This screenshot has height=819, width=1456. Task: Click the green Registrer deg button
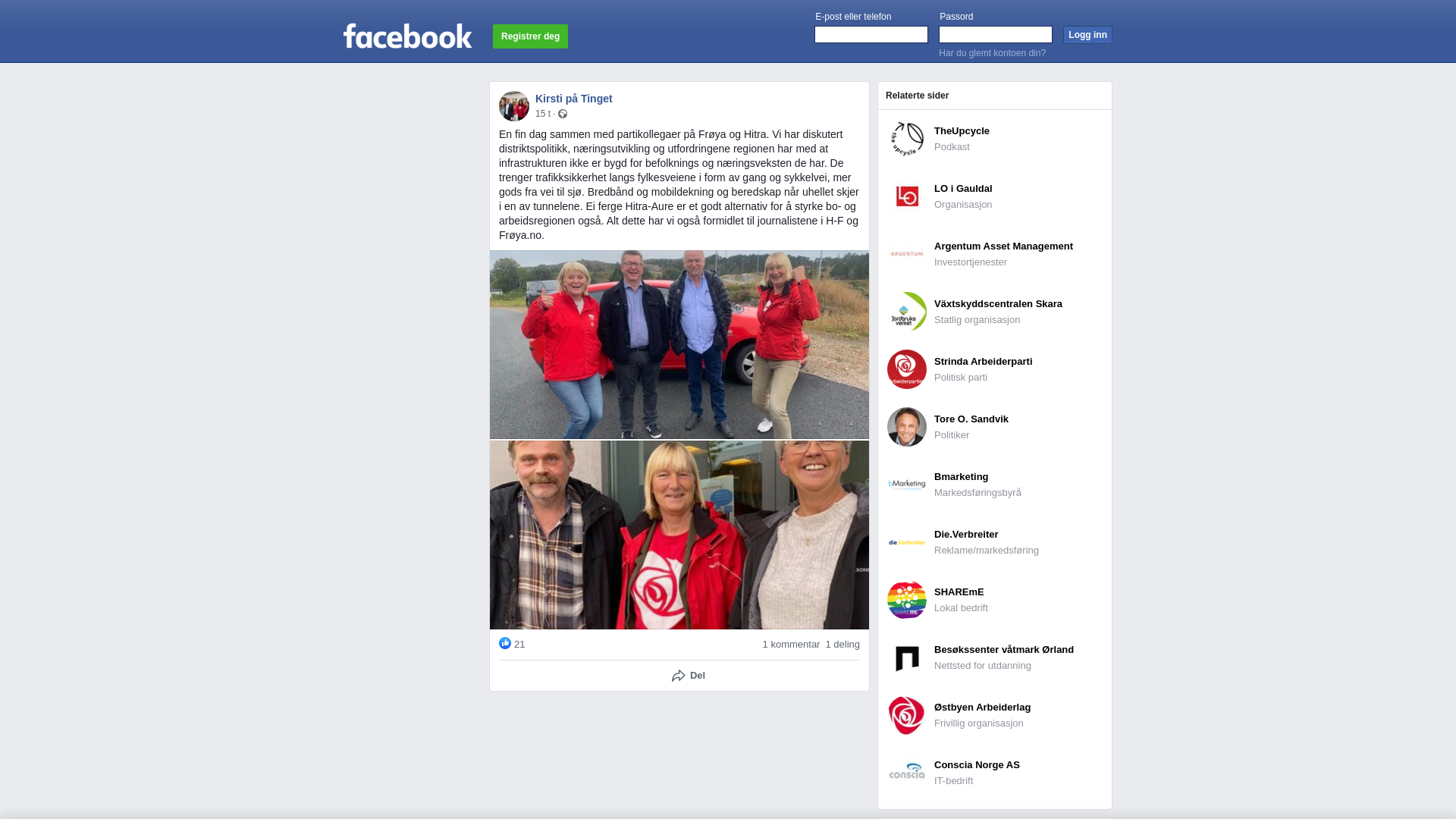pyautogui.click(x=530, y=36)
